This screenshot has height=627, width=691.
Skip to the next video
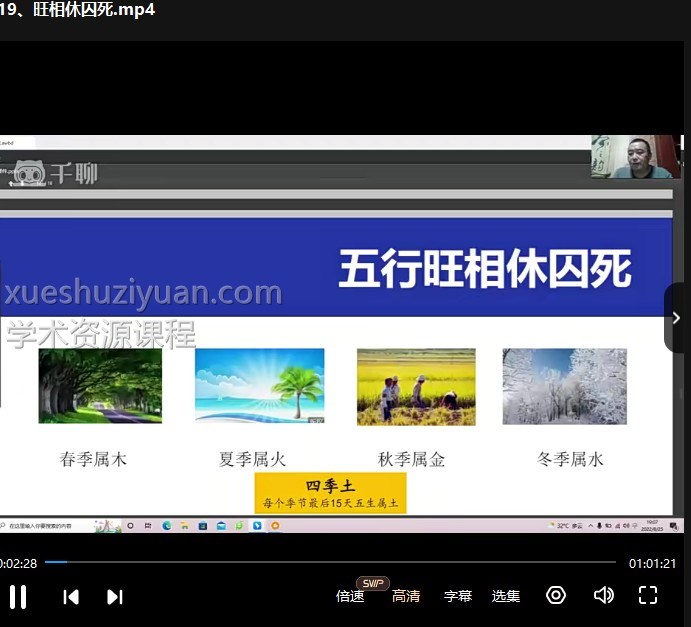pyautogui.click(x=115, y=596)
